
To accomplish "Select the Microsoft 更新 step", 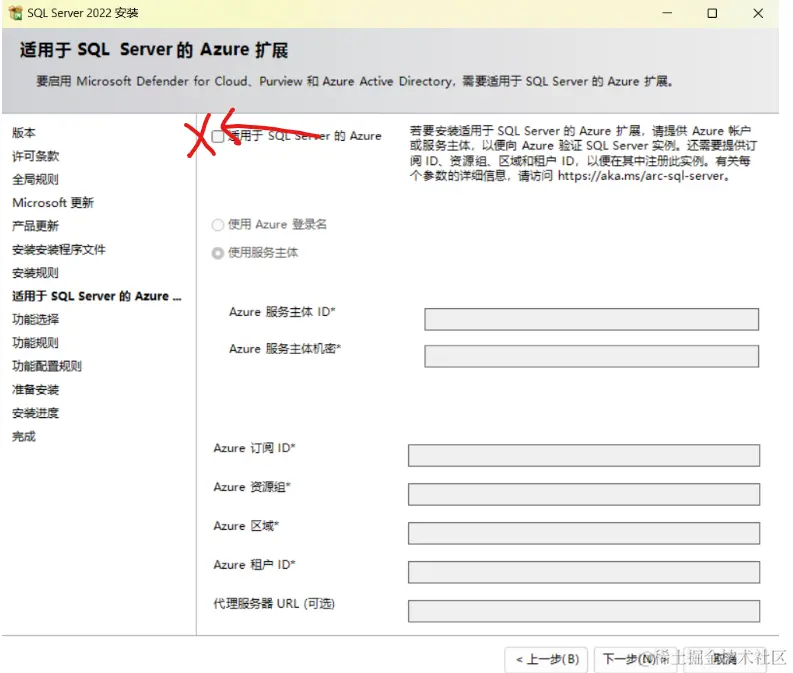I will (x=53, y=203).
